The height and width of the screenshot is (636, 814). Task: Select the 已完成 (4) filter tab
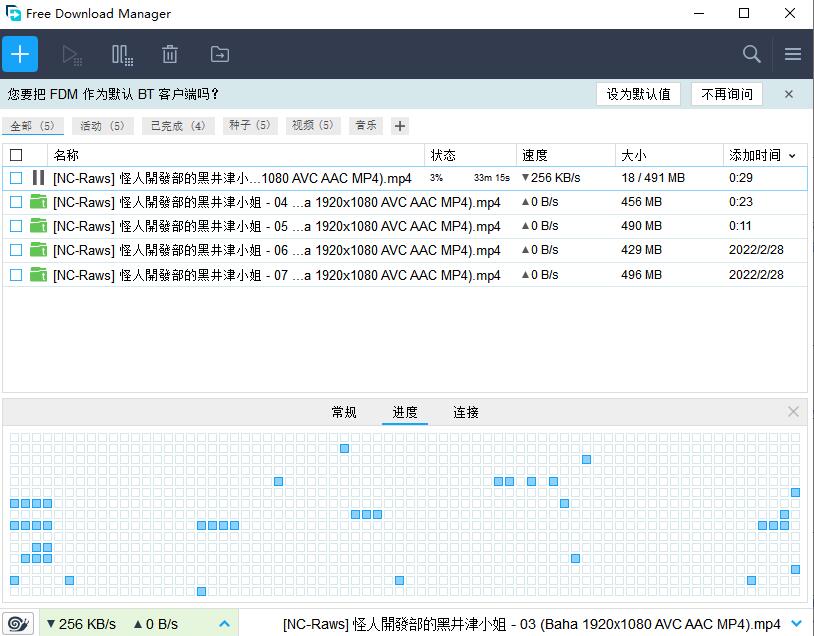tap(177, 126)
